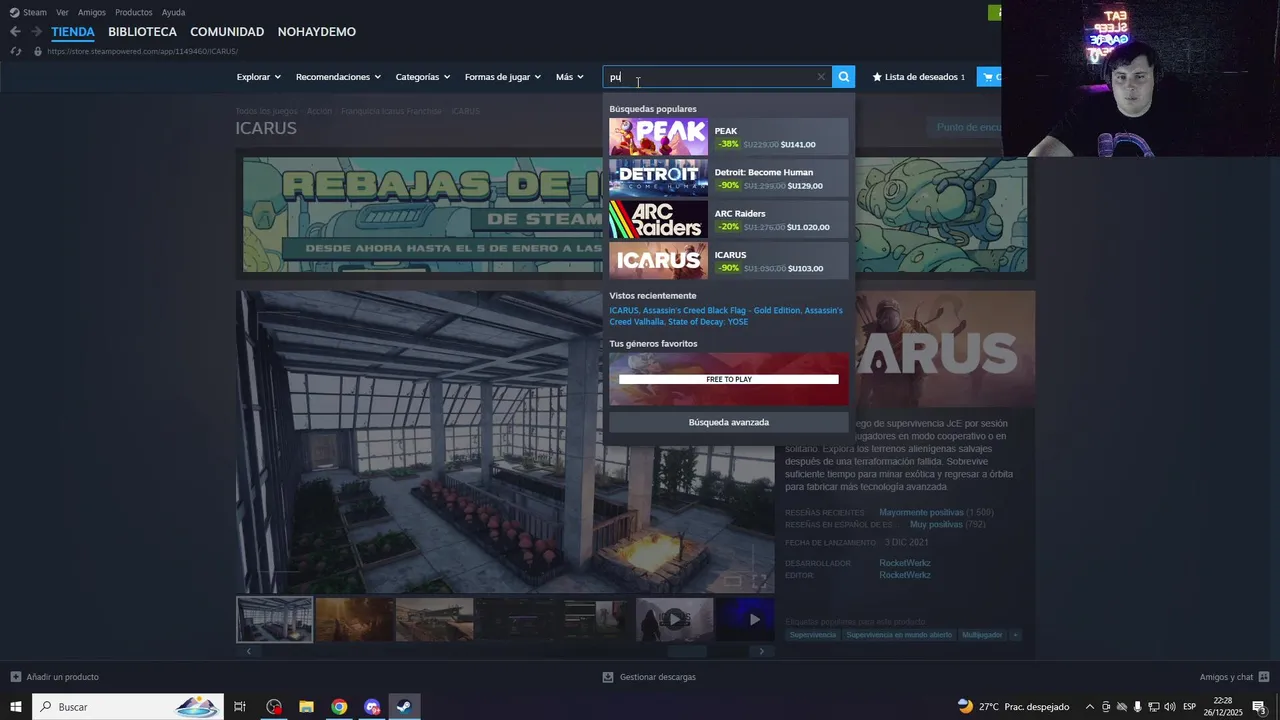The height and width of the screenshot is (720, 1280).
Task: Go forward with the right arrow
Action: pos(36,32)
